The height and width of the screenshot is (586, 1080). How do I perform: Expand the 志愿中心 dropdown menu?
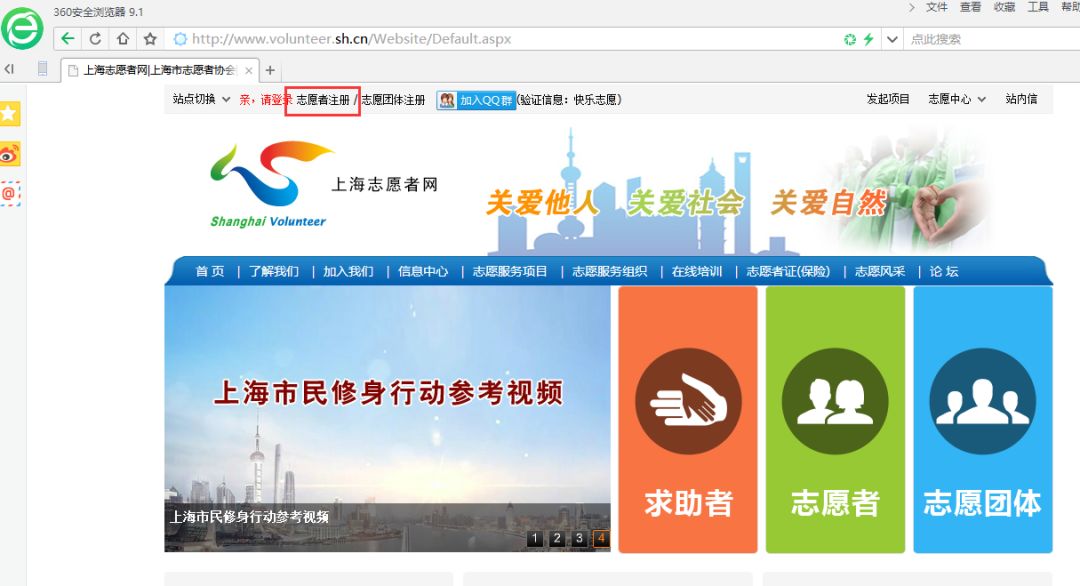(956, 100)
